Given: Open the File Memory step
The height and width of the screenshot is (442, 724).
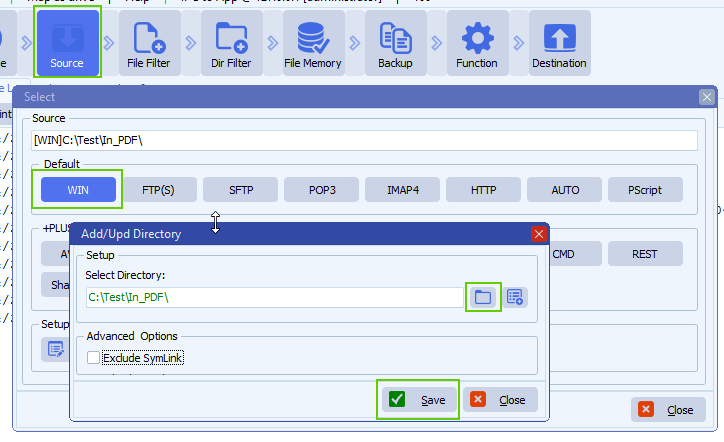Looking at the screenshot, I should pos(313,43).
